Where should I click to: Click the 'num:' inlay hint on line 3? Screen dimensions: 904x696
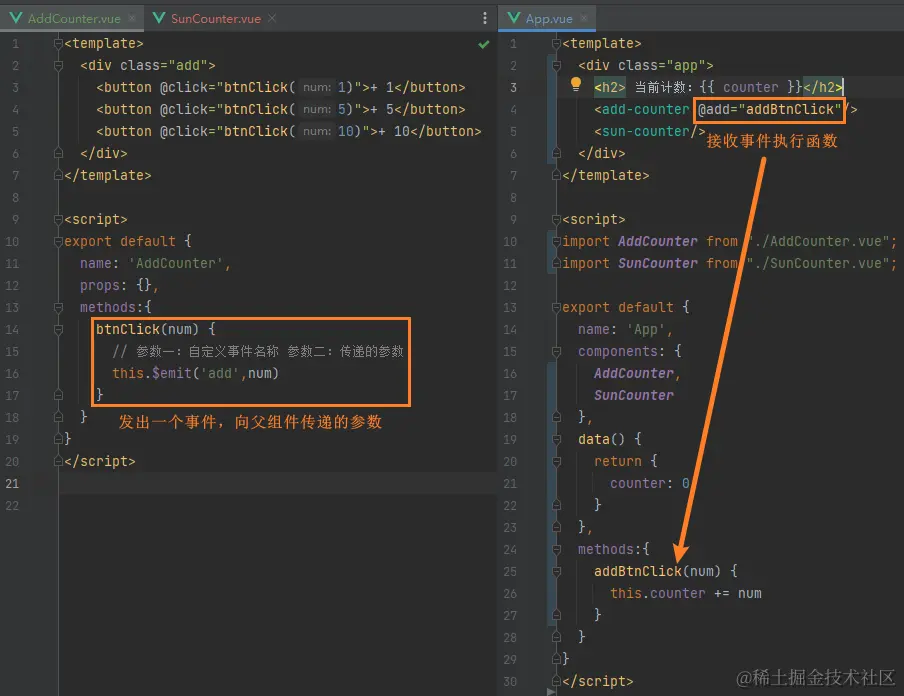(317, 88)
